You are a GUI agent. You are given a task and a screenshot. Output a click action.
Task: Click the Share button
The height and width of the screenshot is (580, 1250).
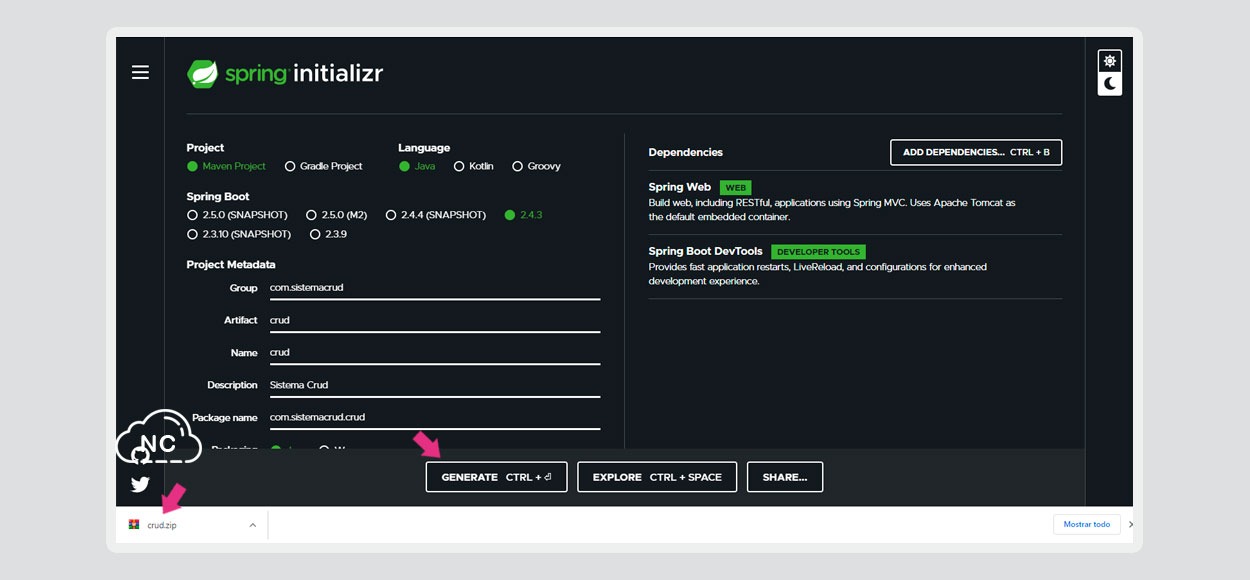785,477
